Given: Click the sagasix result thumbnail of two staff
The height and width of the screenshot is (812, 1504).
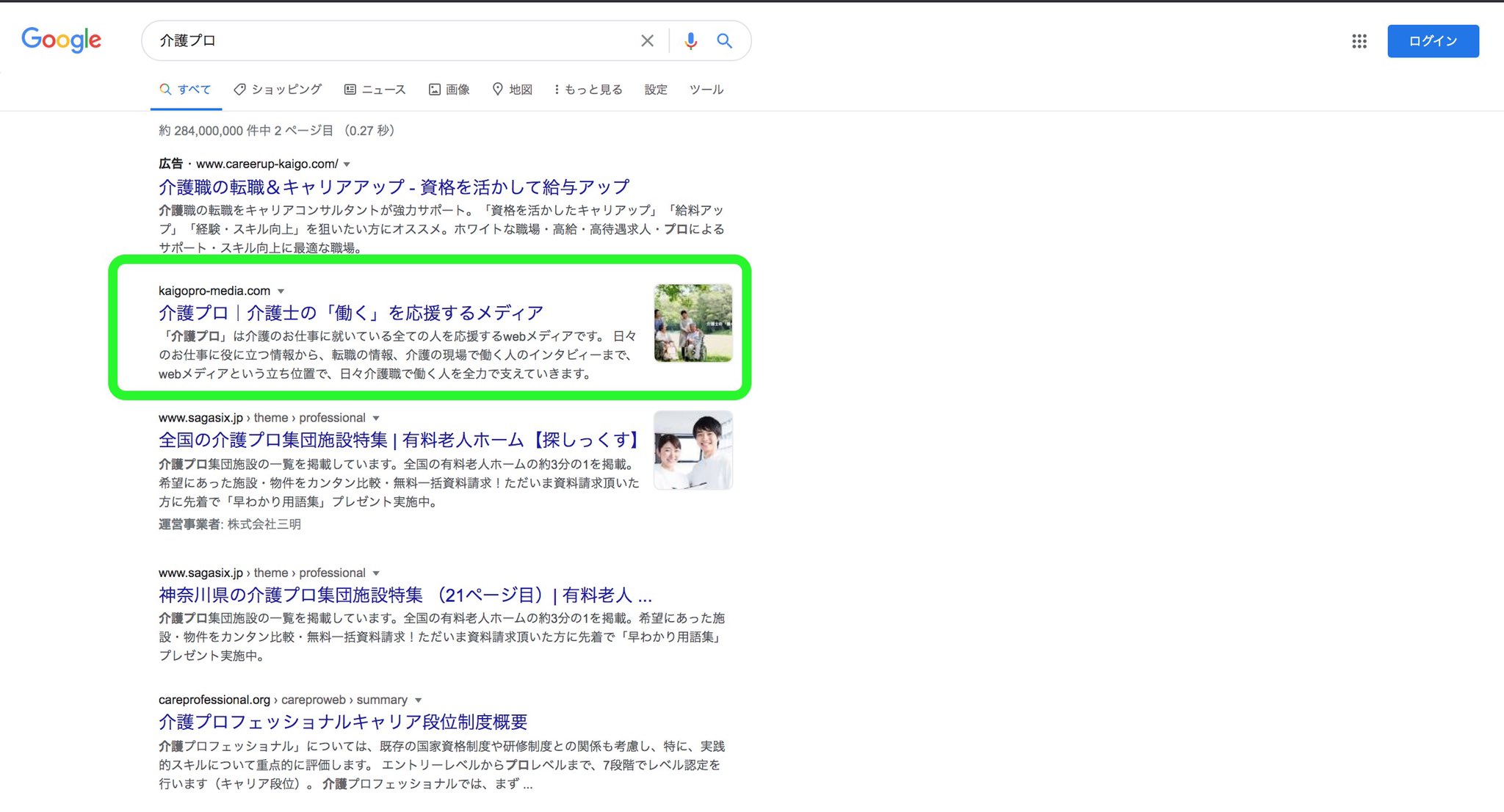Looking at the screenshot, I should (x=693, y=450).
